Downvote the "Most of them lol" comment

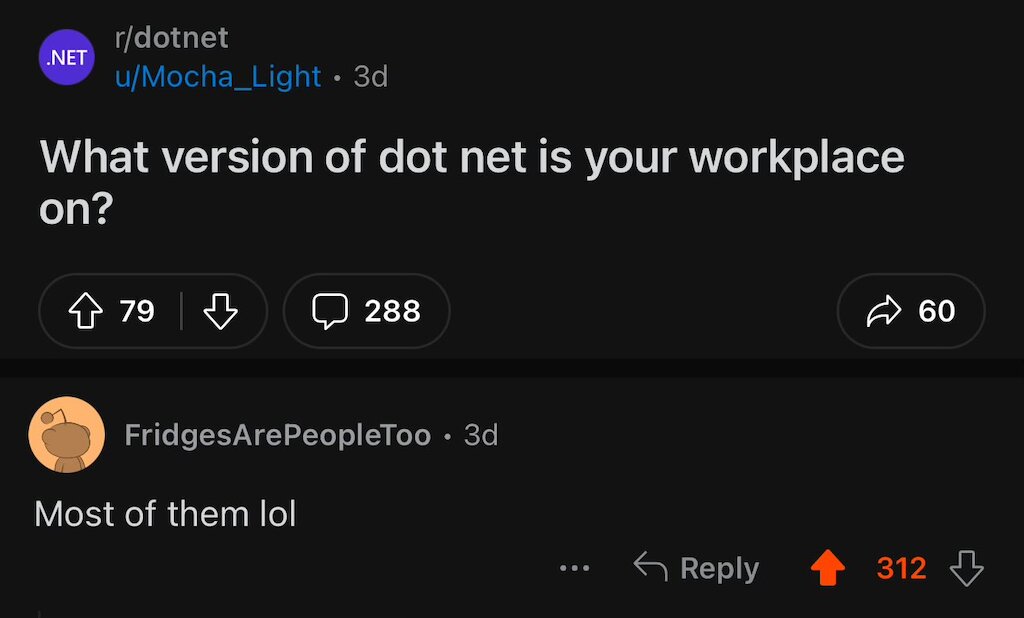[966, 569]
